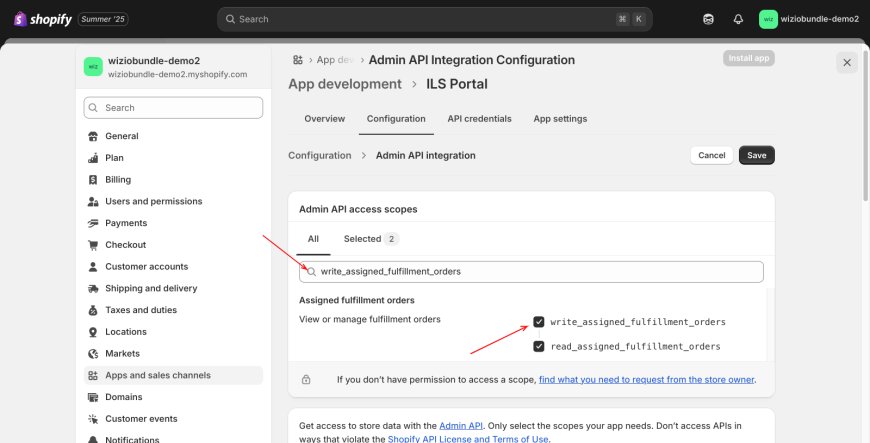Image resolution: width=870 pixels, height=443 pixels.
Task: Click the Shipping and delivery truck icon
Action: 93,288
